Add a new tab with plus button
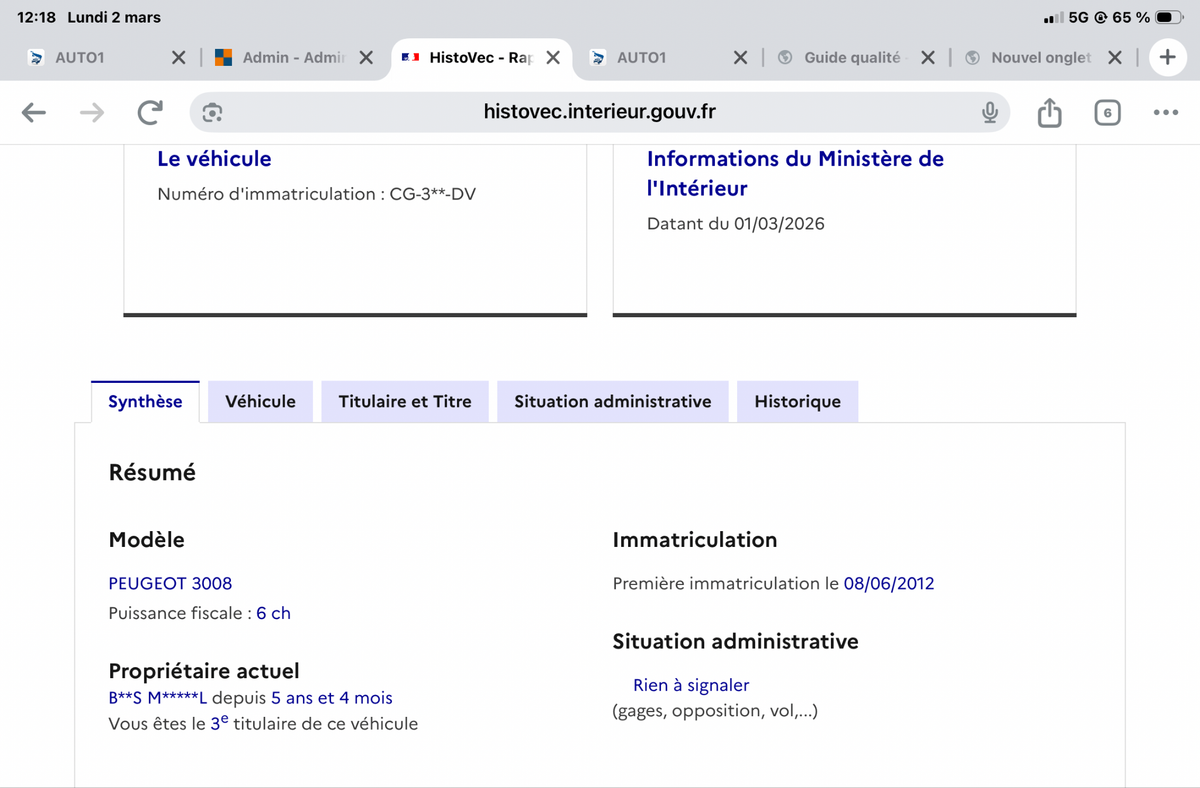This screenshot has height=788, width=1200. pyautogui.click(x=1167, y=58)
